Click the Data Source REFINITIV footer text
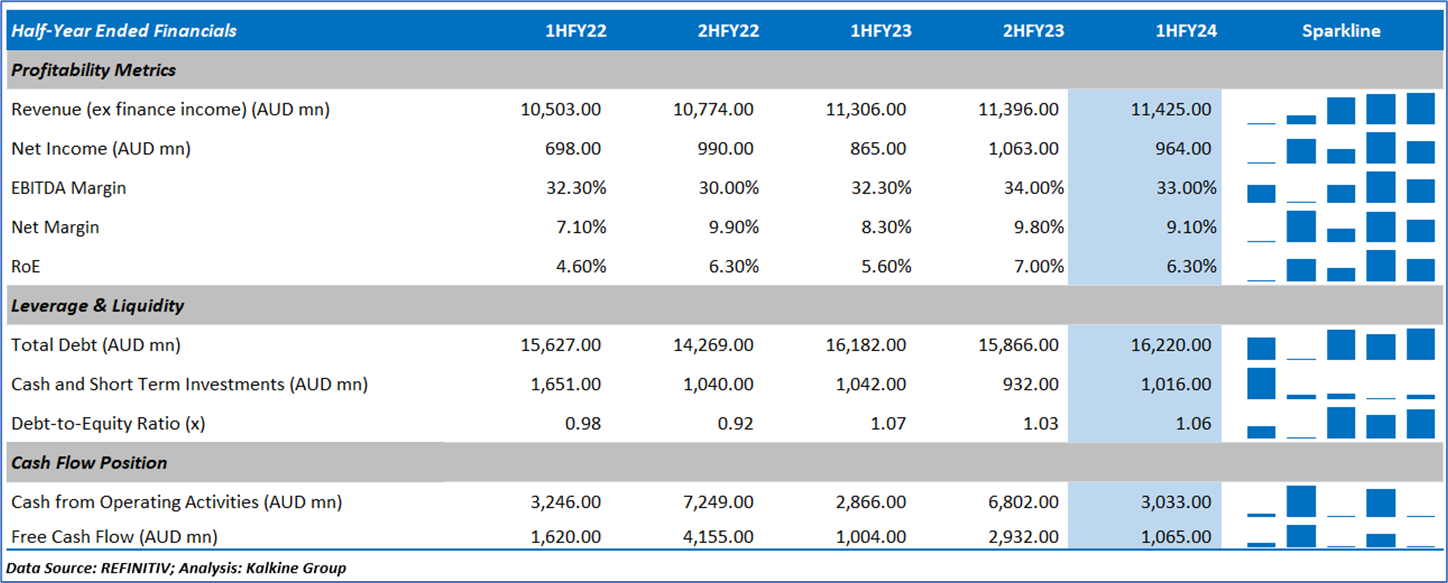 point(176,569)
